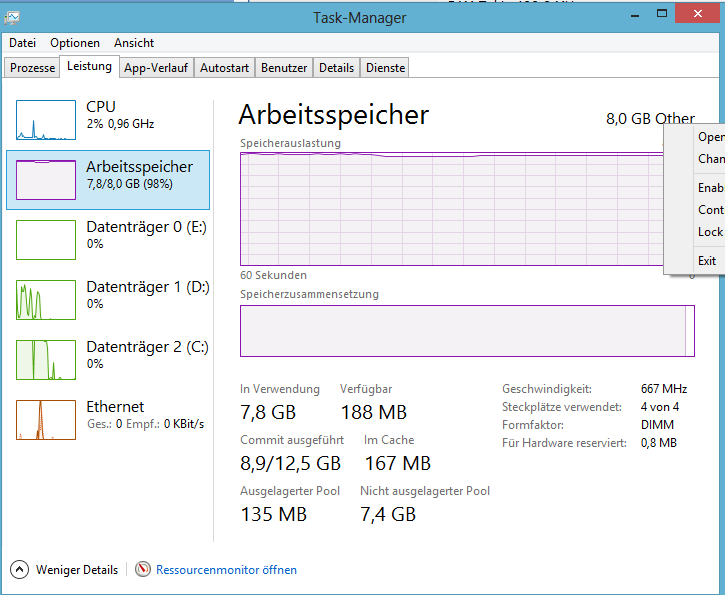Select the Datenträger 1 (D:) graph icon
The height and width of the screenshot is (595, 725).
point(45,300)
